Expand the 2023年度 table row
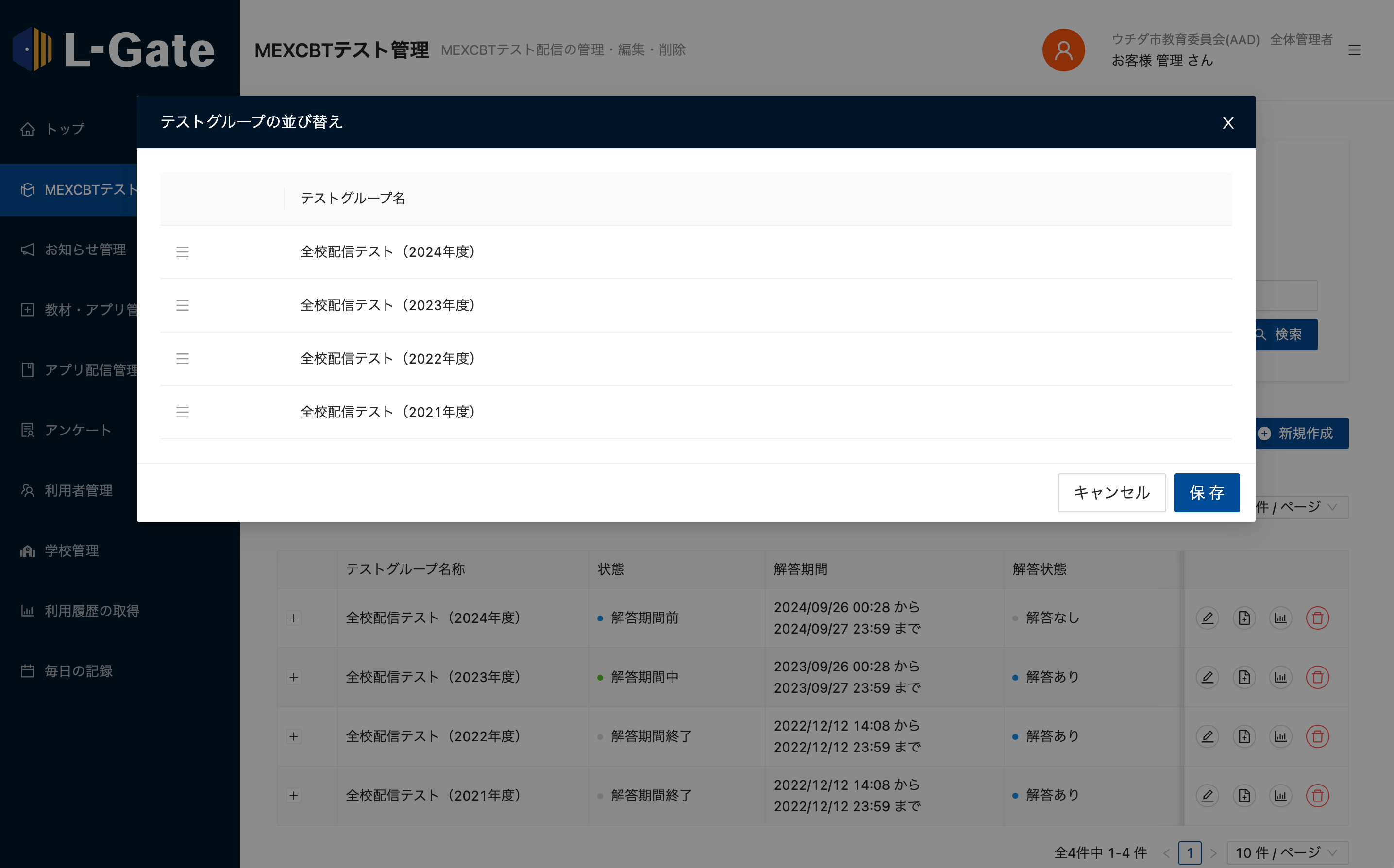 coord(294,677)
